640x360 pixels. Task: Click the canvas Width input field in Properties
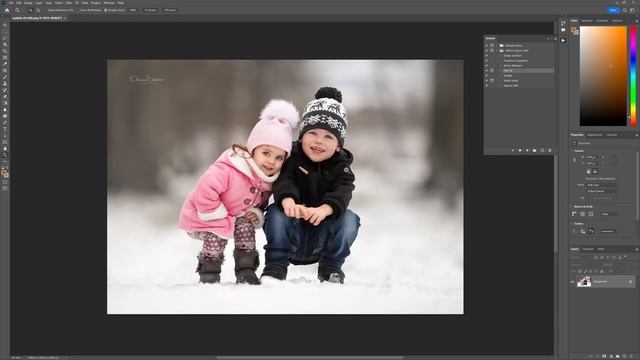click(592, 157)
